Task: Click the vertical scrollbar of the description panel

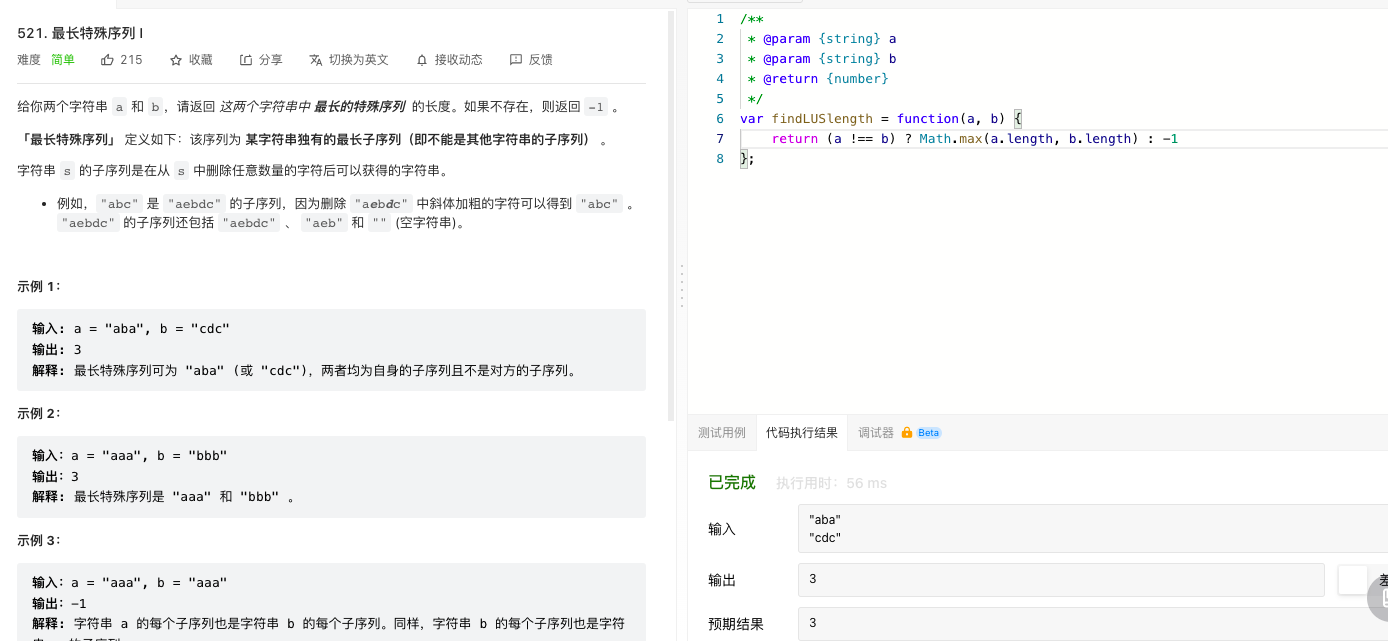Action: [671, 215]
